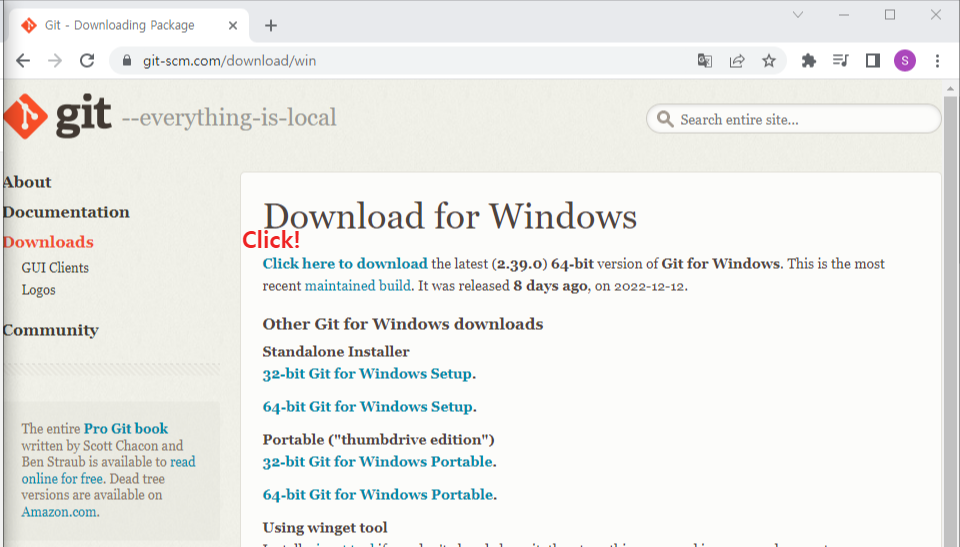Viewport: 960px width, 547px height.
Task: Click the Using winget tool heading
Action: click(325, 527)
